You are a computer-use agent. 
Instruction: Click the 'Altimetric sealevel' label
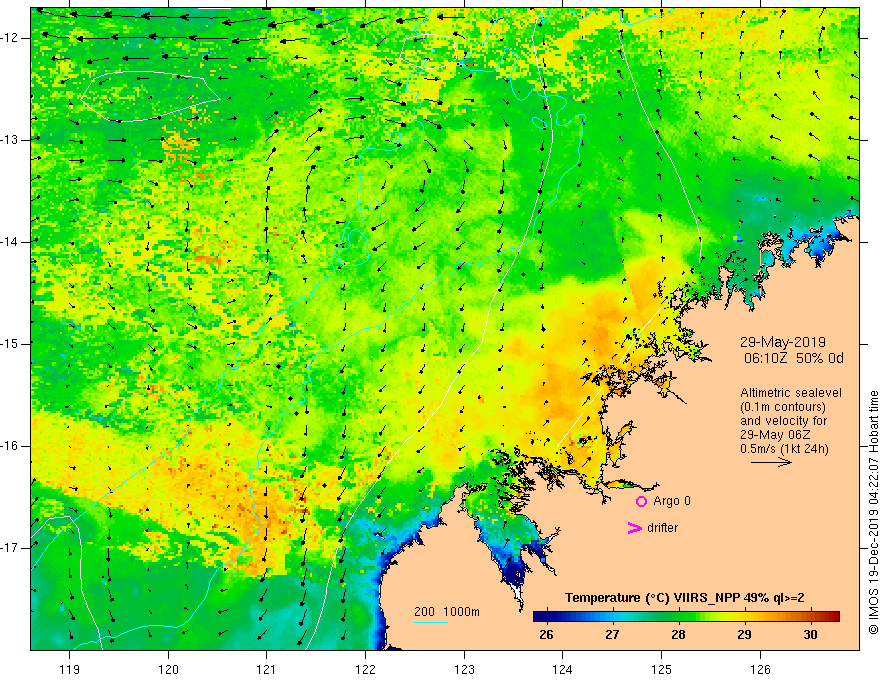point(791,393)
